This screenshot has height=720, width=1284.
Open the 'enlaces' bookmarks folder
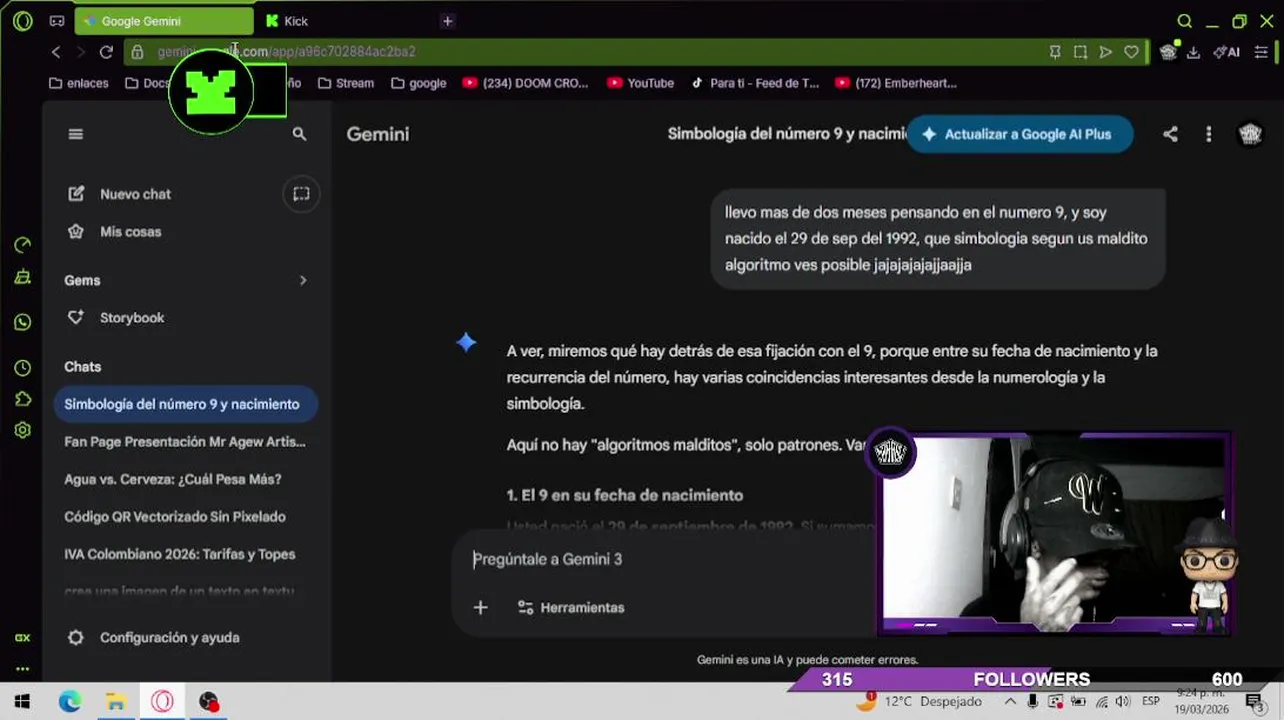tap(79, 83)
